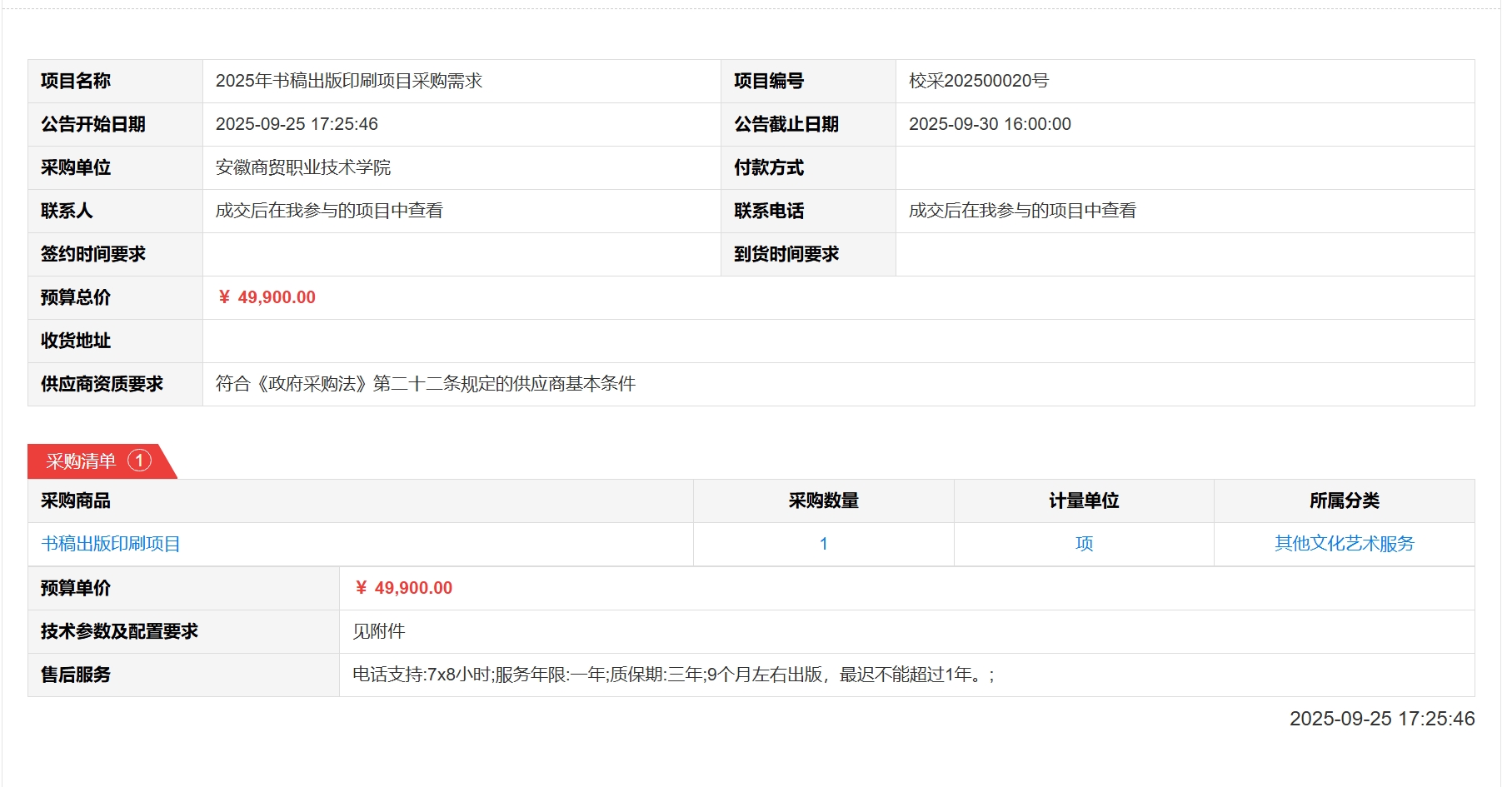This screenshot has height=787, width=1512.
Task: Open the 书稿出版印刷项目 item link
Action: pyautogui.click(x=111, y=544)
